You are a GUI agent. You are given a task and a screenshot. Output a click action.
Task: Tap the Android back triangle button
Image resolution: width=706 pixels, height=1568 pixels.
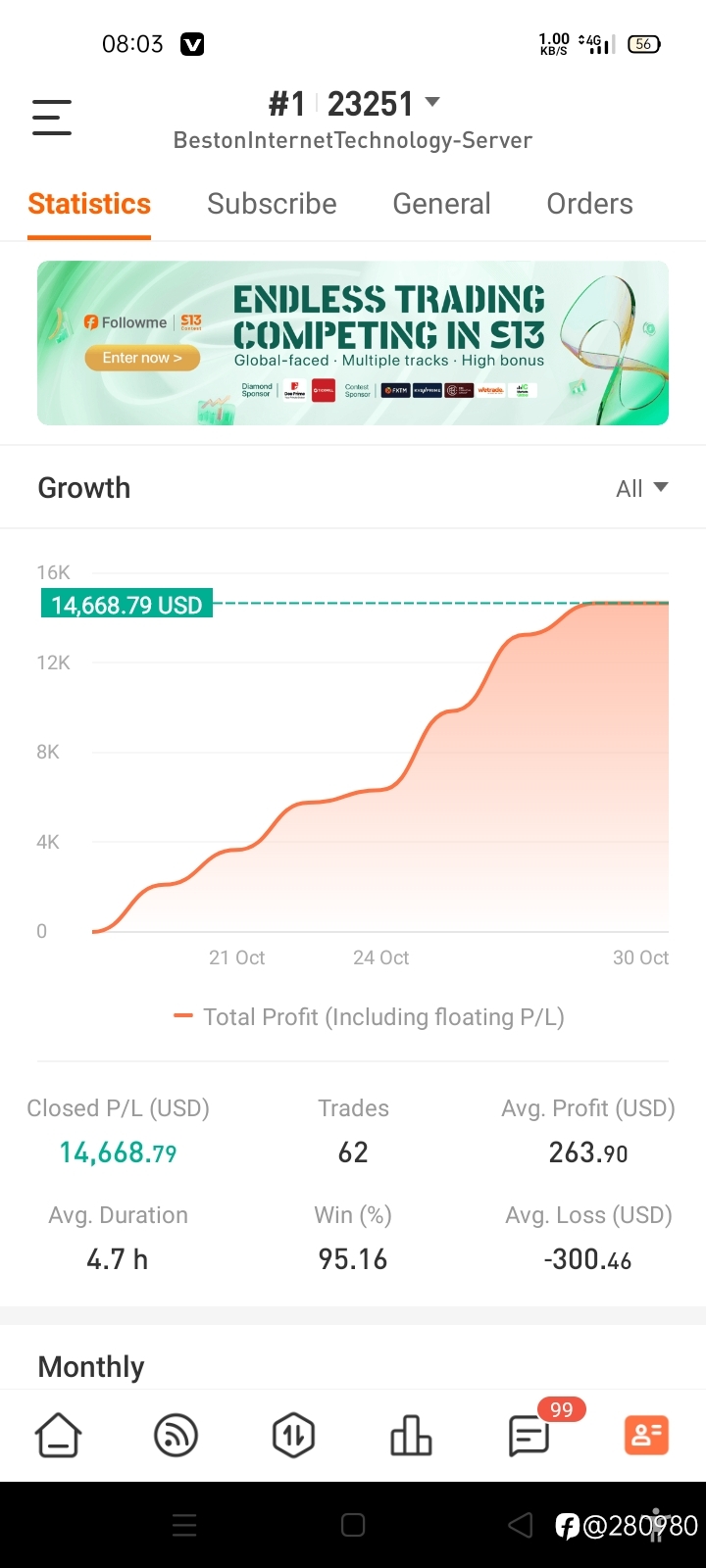[x=521, y=1525]
